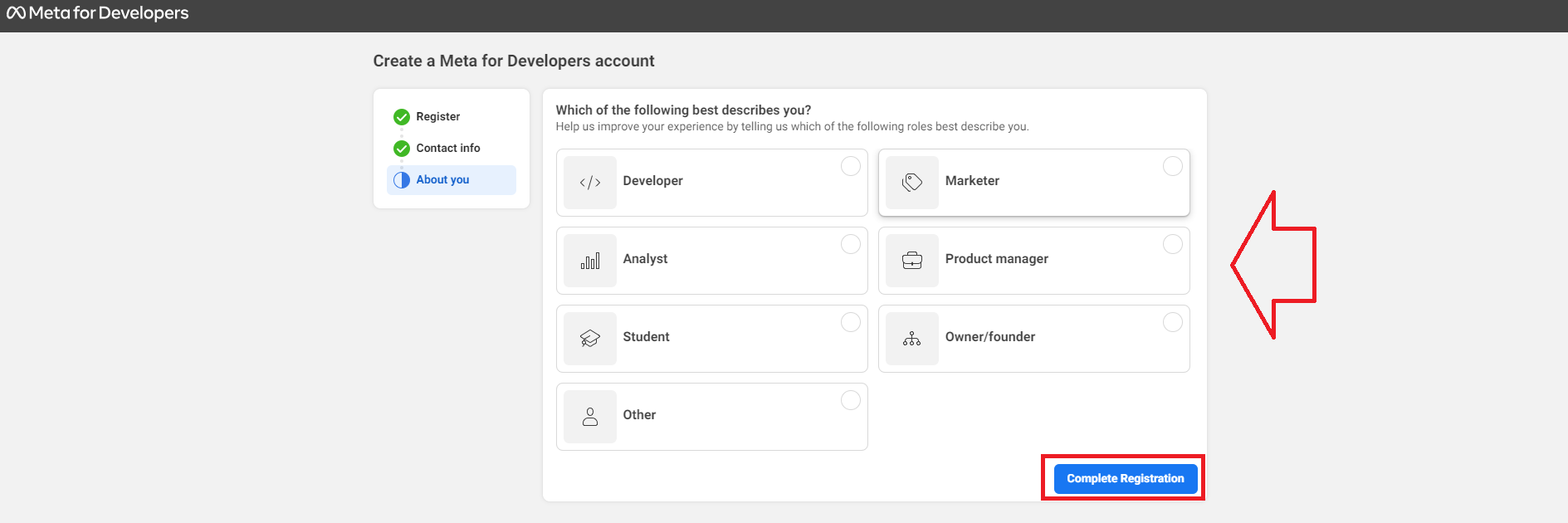Click the Owner/founder org chart icon

(912, 339)
